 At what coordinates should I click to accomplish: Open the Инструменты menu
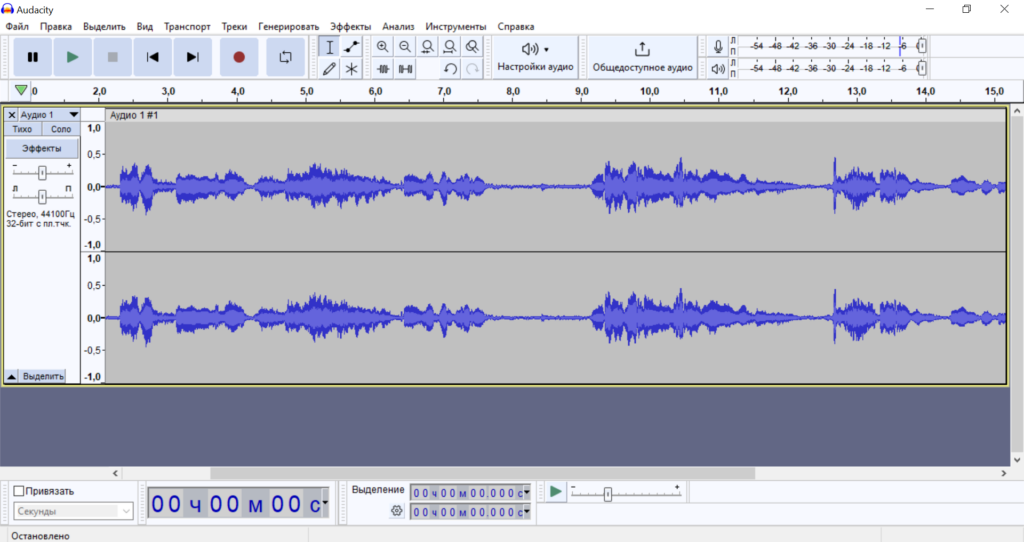click(455, 27)
